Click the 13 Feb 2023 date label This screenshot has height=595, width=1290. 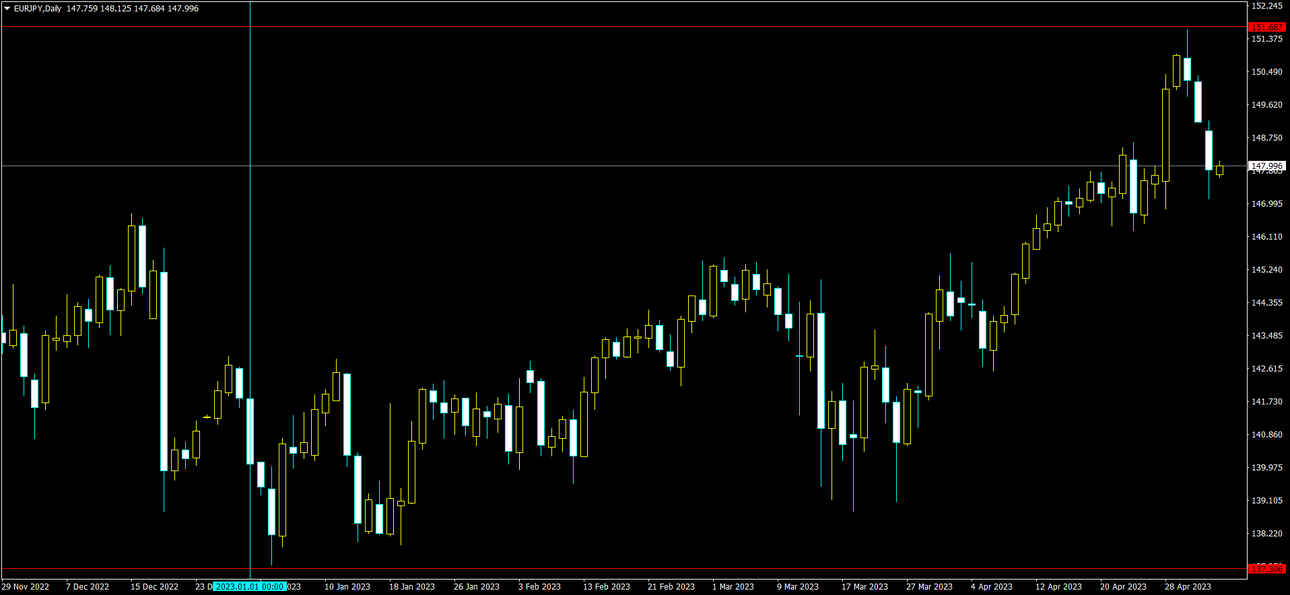click(606, 587)
